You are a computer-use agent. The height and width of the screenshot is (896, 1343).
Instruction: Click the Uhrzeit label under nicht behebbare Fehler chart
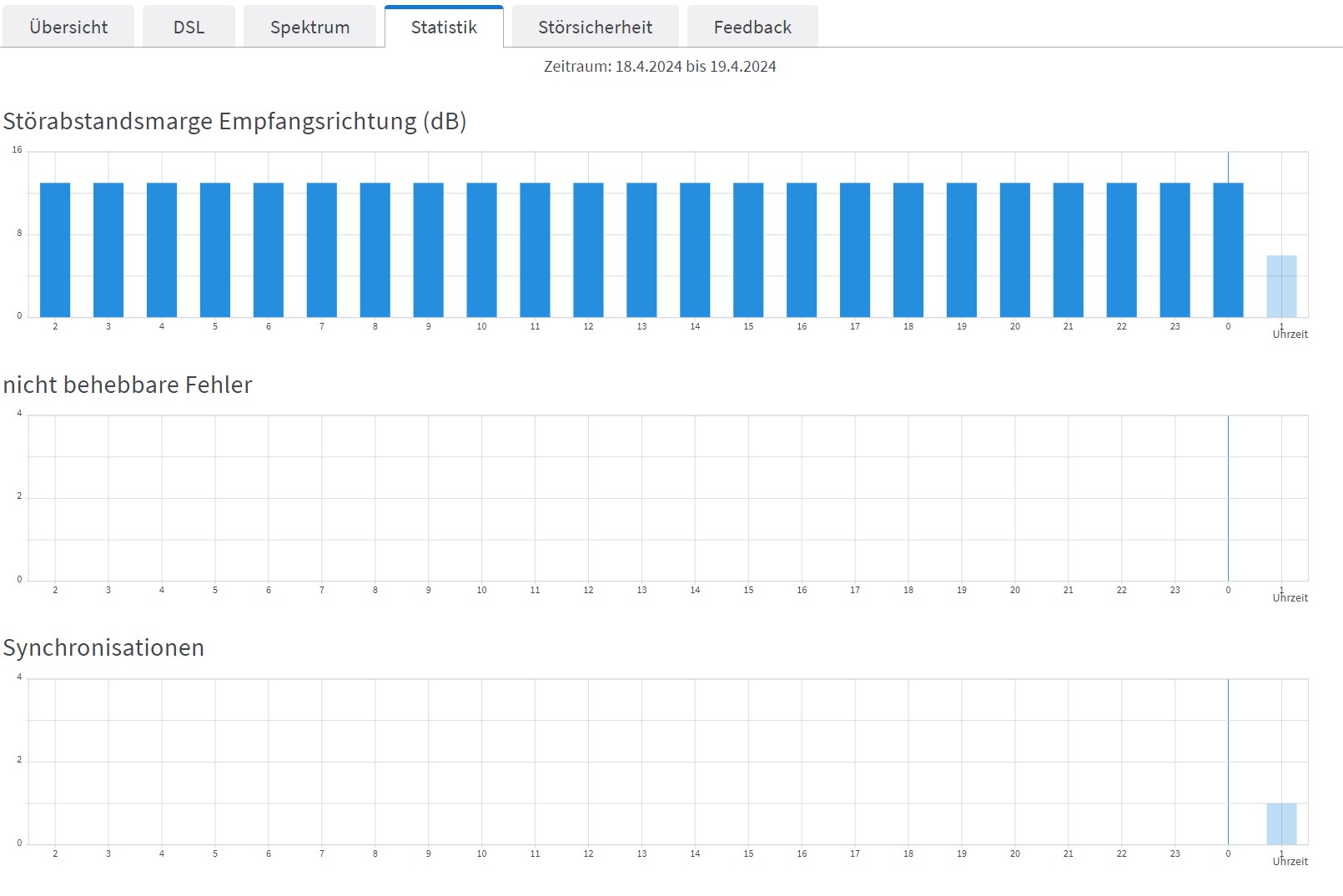pyautogui.click(x=1290, y=598)
